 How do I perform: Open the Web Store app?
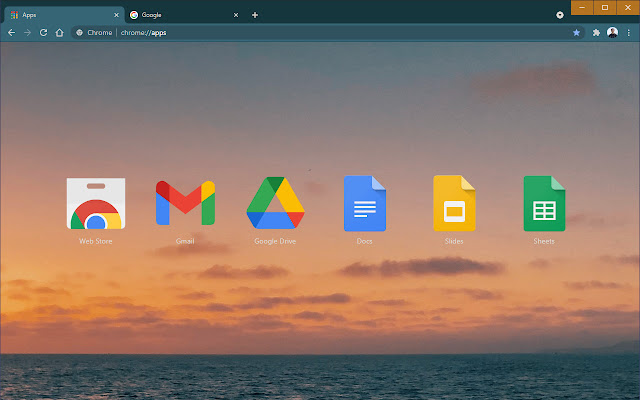point(95,204)
